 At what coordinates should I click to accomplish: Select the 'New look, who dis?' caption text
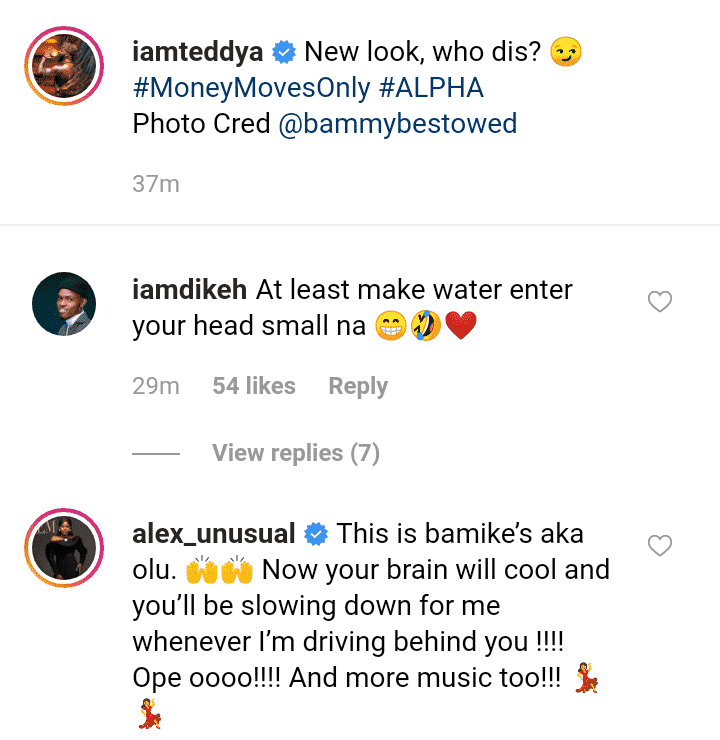point(425,52)
